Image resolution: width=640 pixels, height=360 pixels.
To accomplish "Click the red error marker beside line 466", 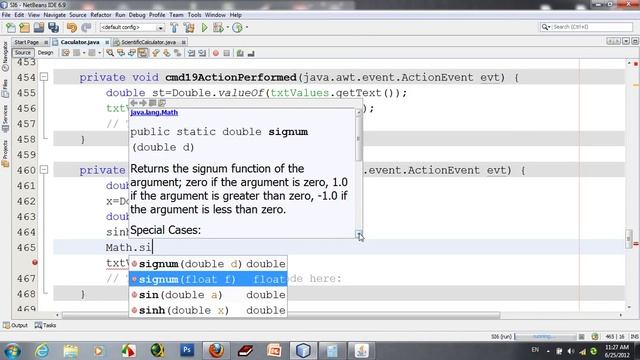I will coord(35,262).
